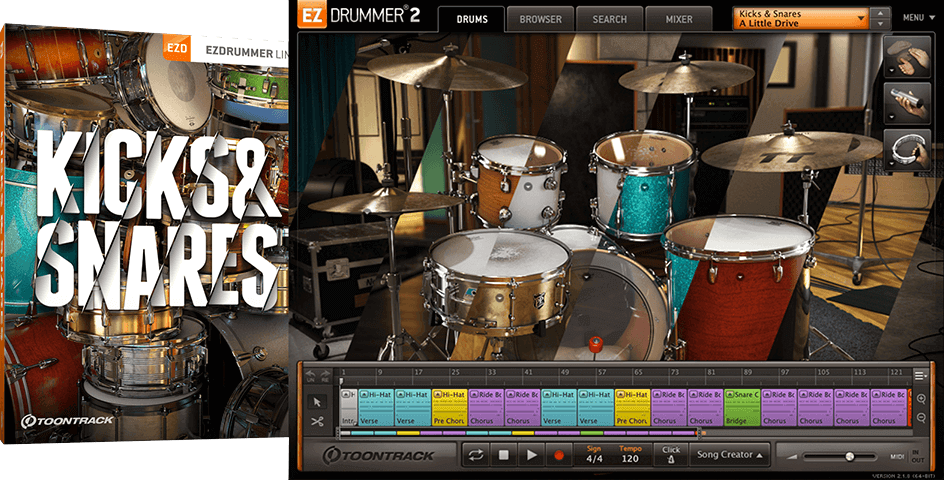Click the song overview scroll bar
The height and width of the screenshot is (480, 944).
click(x=520, y=432)
